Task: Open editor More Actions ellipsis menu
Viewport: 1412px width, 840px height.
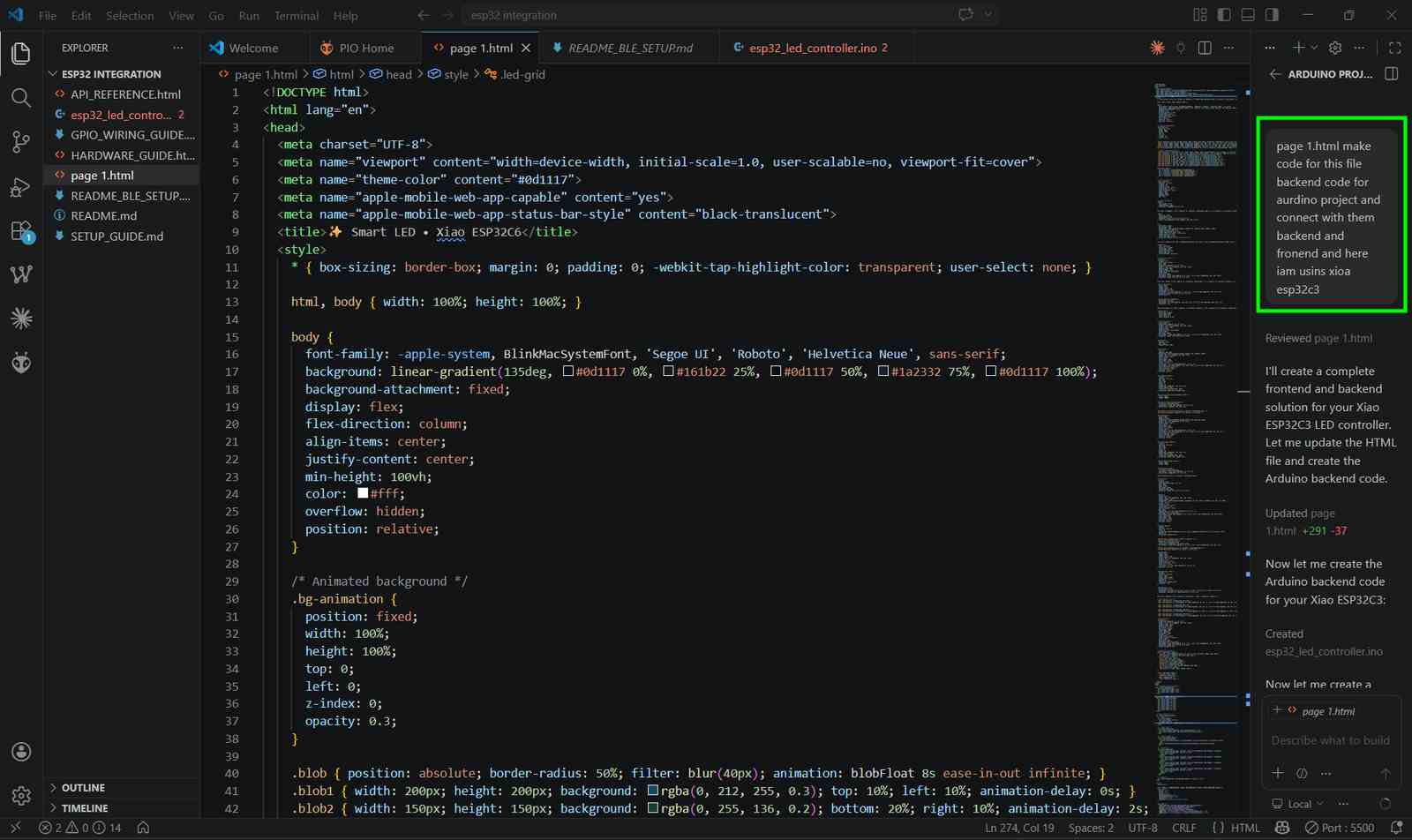Action: pos(1228,48)
